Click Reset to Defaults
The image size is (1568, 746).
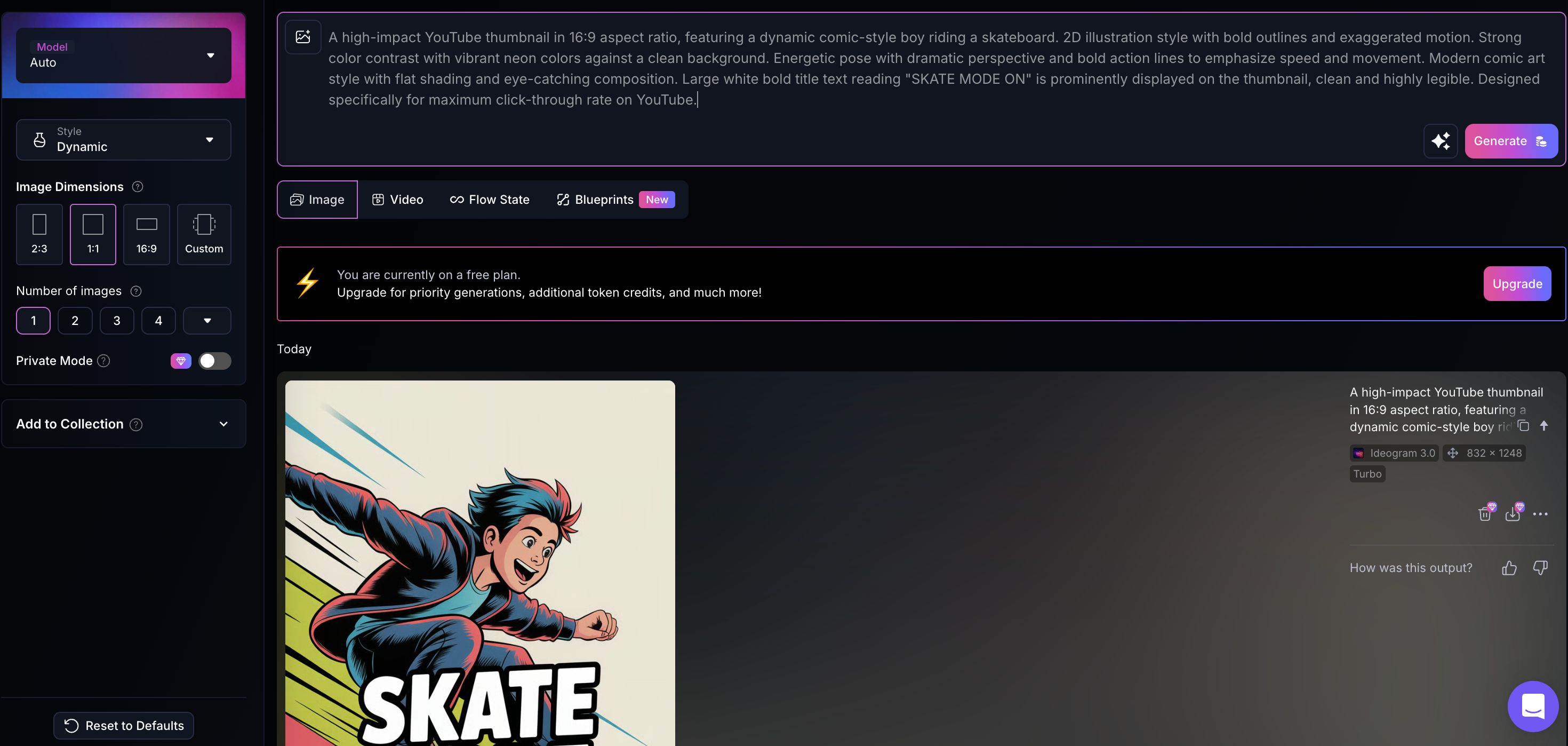(x=123, y=725)
